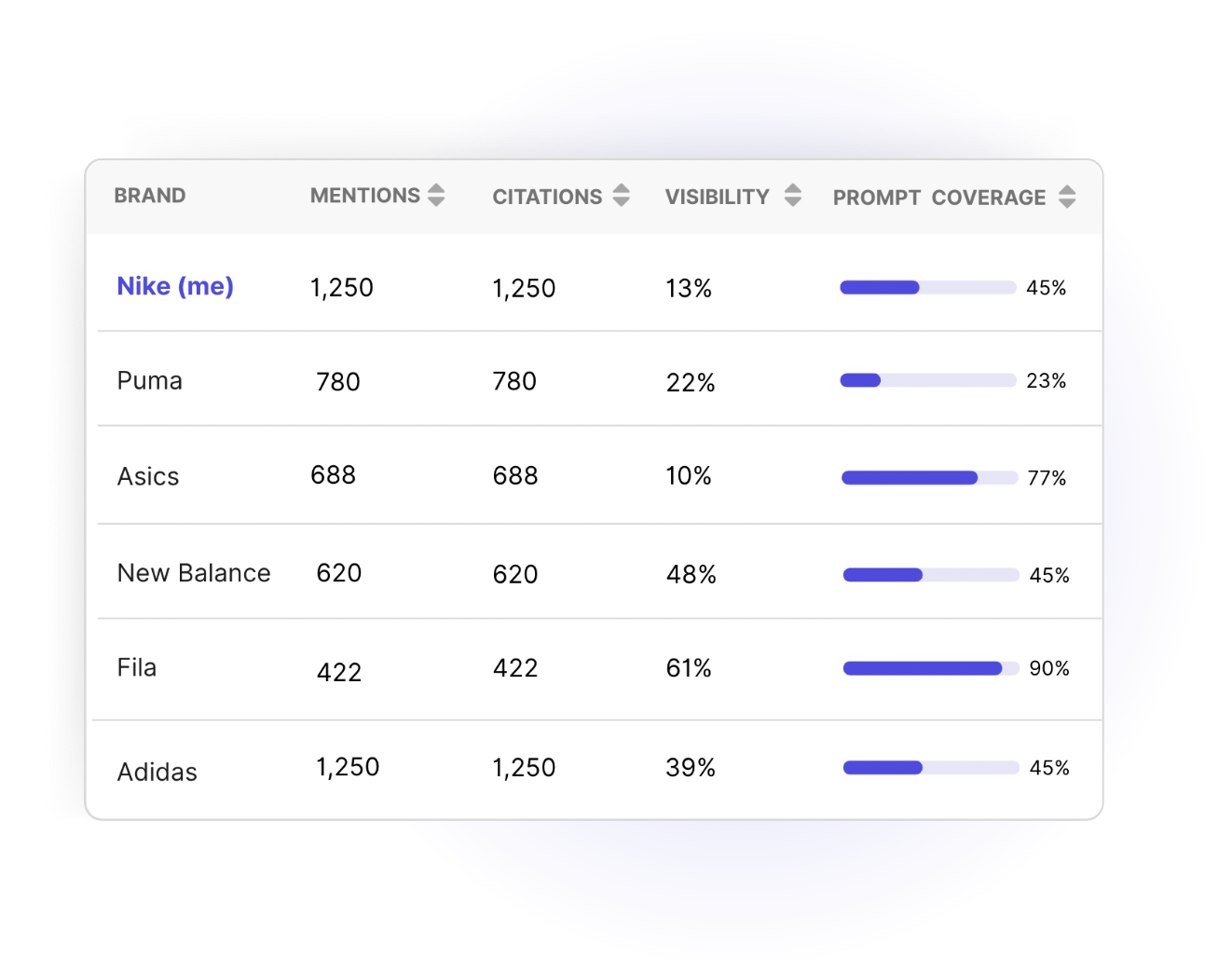Click New Balance's prompt coverage bar

click(931, 575)
